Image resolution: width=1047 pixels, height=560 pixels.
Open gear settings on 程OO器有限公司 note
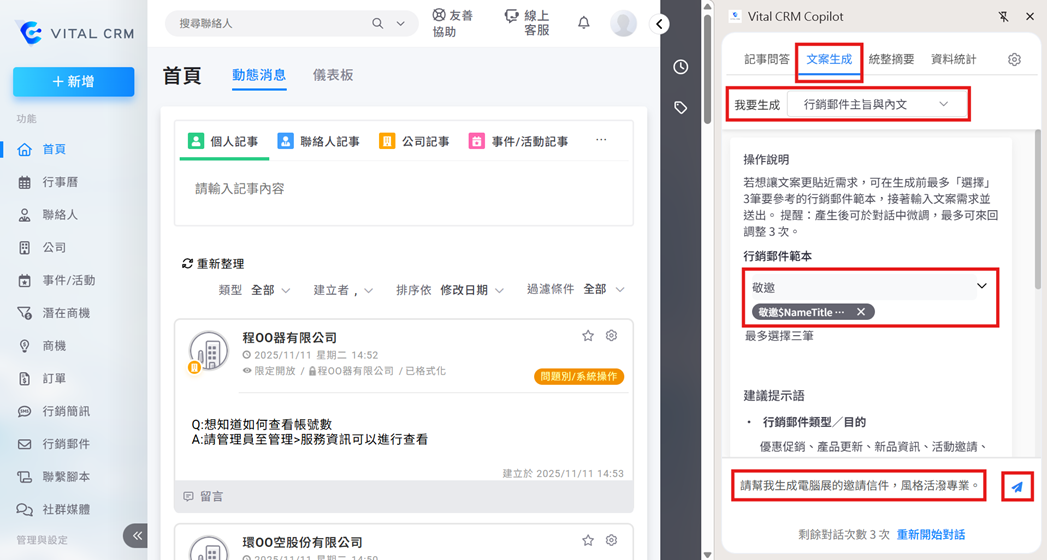(x=612, y=336)
